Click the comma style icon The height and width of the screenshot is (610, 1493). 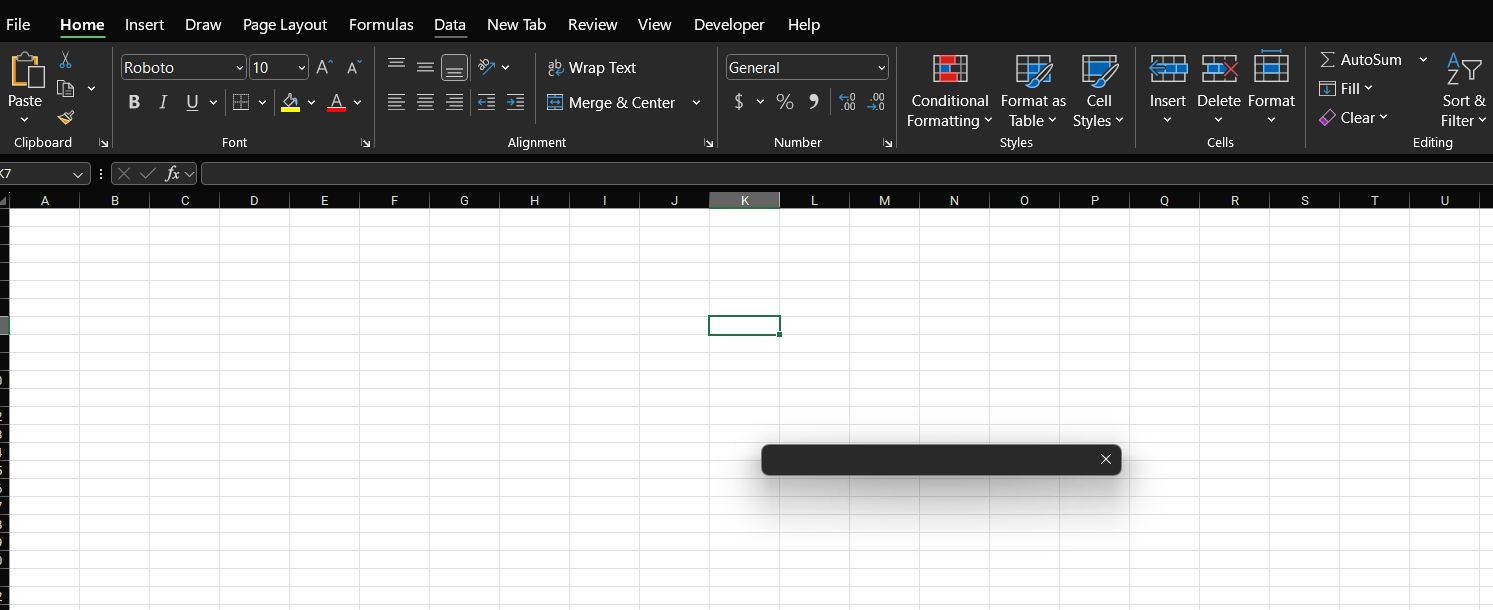[813, 102]
